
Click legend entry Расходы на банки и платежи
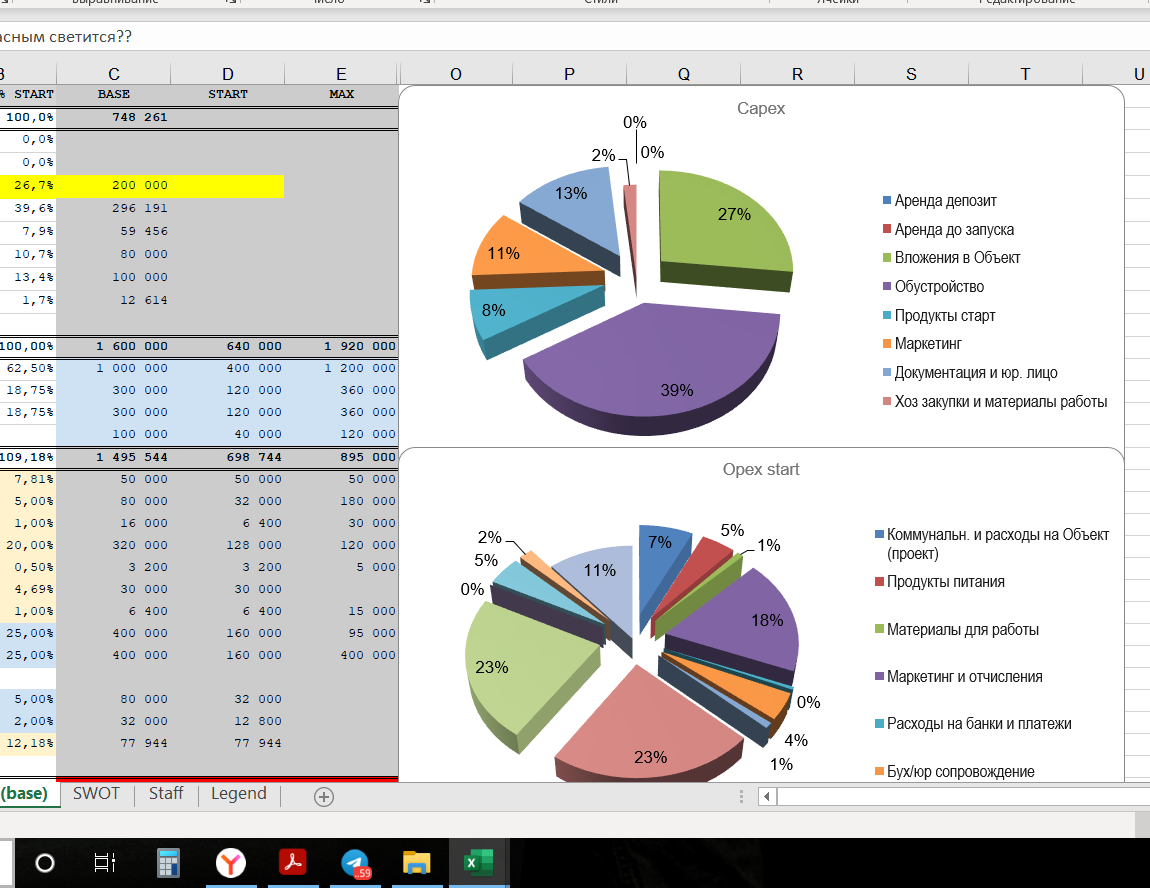(973, 724)
